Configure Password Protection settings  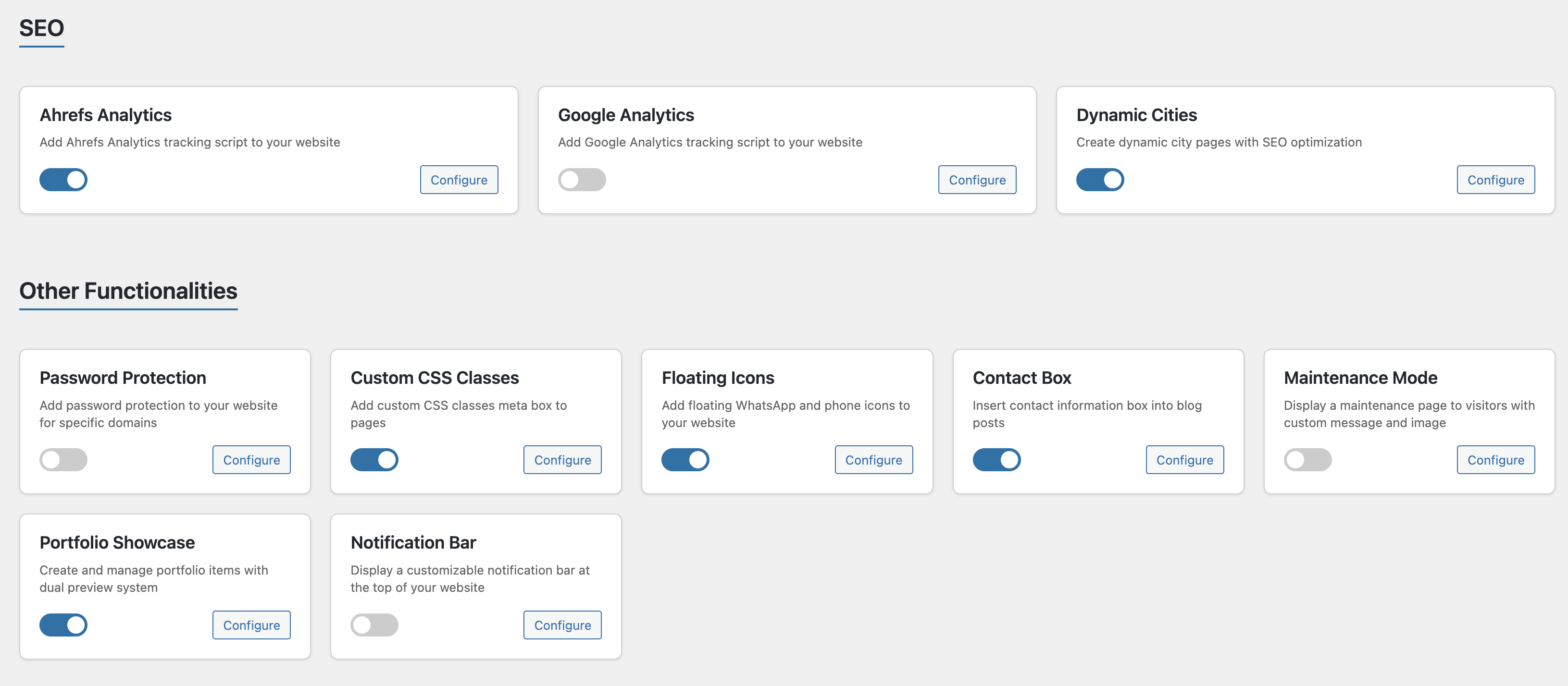click(x=251, y=460)
